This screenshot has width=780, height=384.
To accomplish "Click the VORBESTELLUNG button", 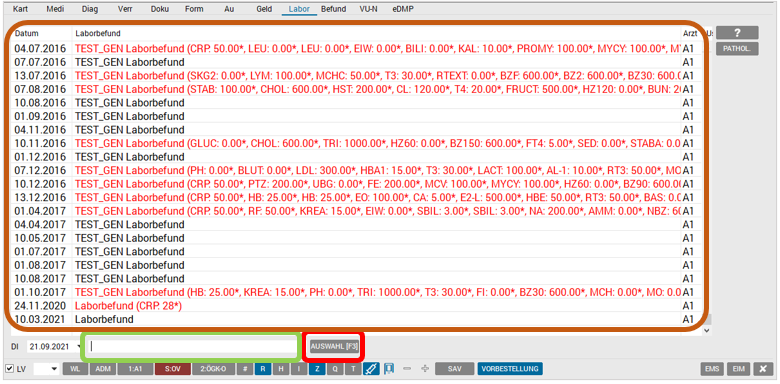I will click(510, 369).
